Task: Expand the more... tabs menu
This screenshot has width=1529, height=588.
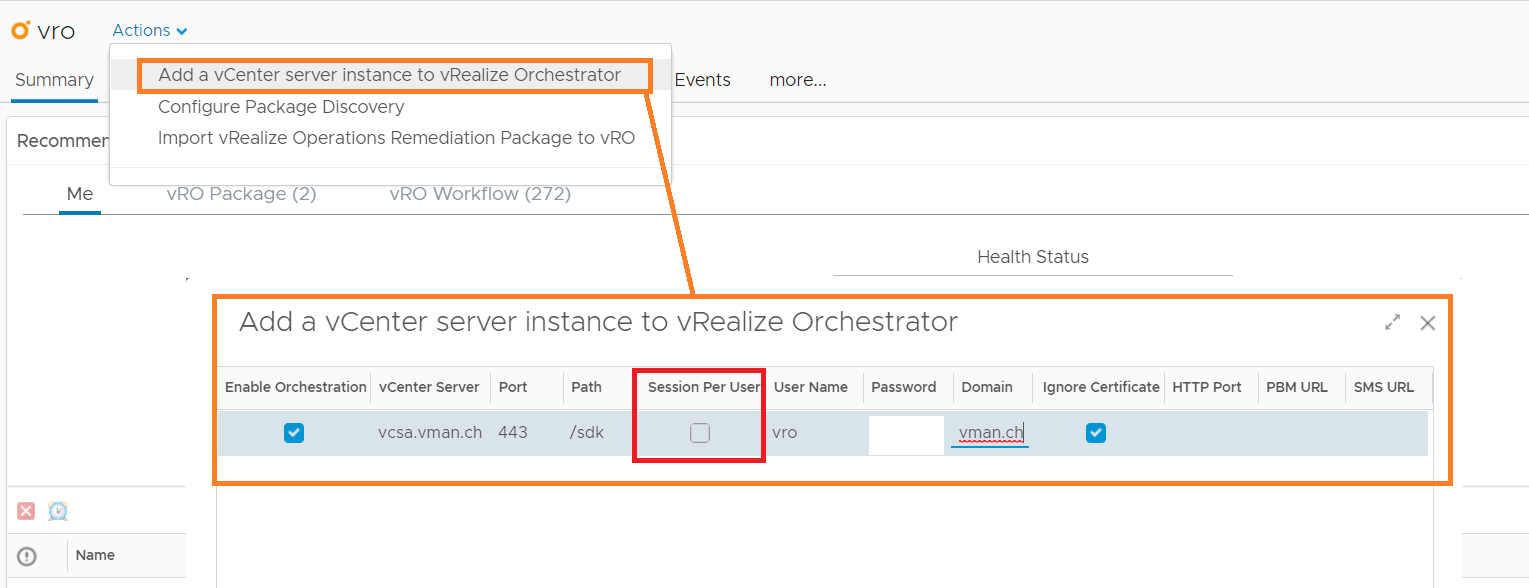Action: click(x=797, y=80)
